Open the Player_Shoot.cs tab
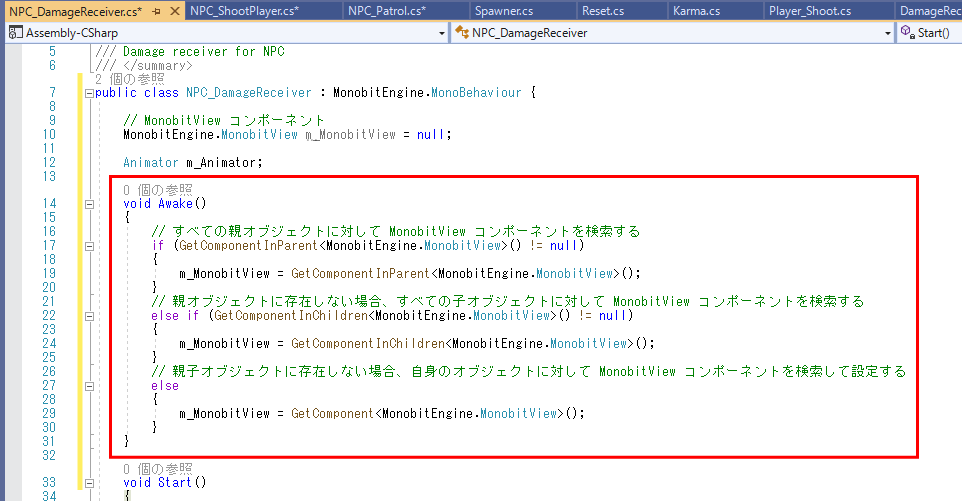962x501 pixels. (x=810, y=11)
